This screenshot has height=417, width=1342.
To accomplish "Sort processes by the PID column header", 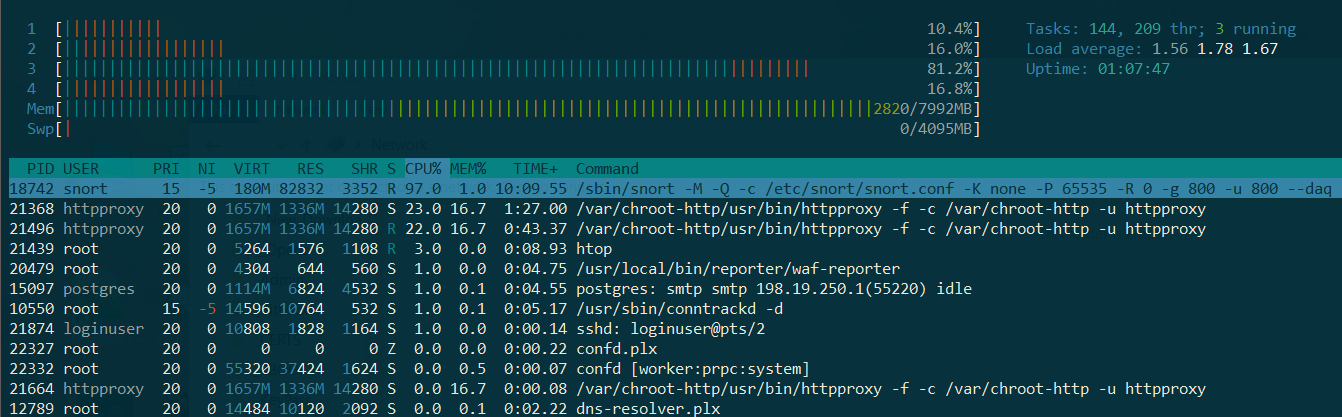I will (40, 168).
